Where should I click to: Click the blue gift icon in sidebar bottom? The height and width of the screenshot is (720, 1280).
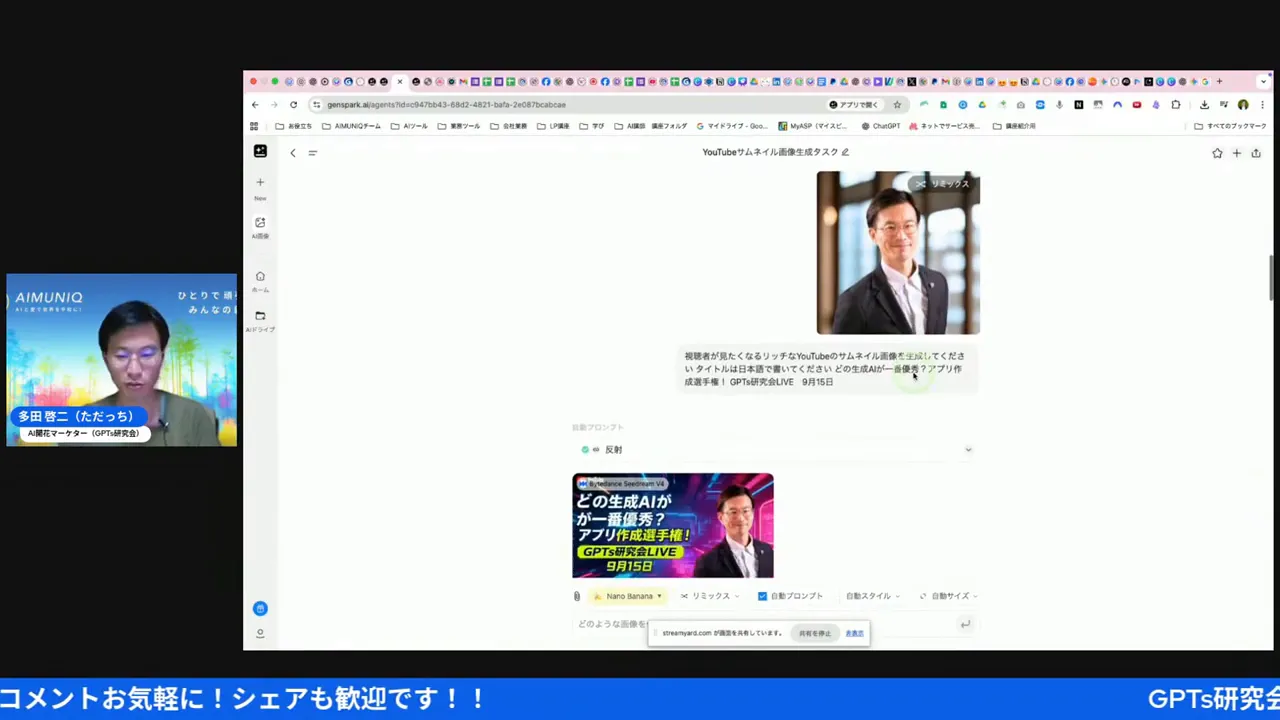(260, 608)
